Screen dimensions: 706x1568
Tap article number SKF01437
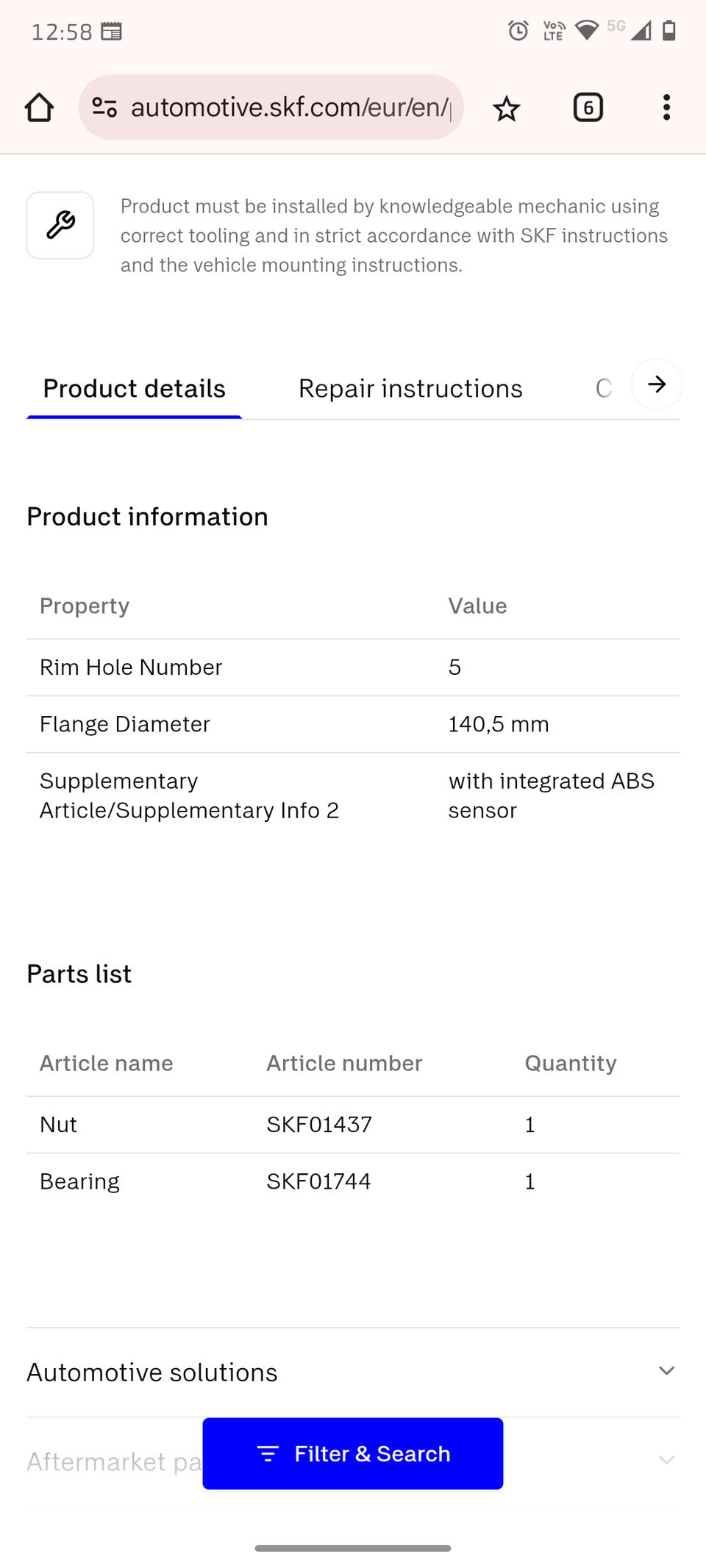[x=319, y=1124]
